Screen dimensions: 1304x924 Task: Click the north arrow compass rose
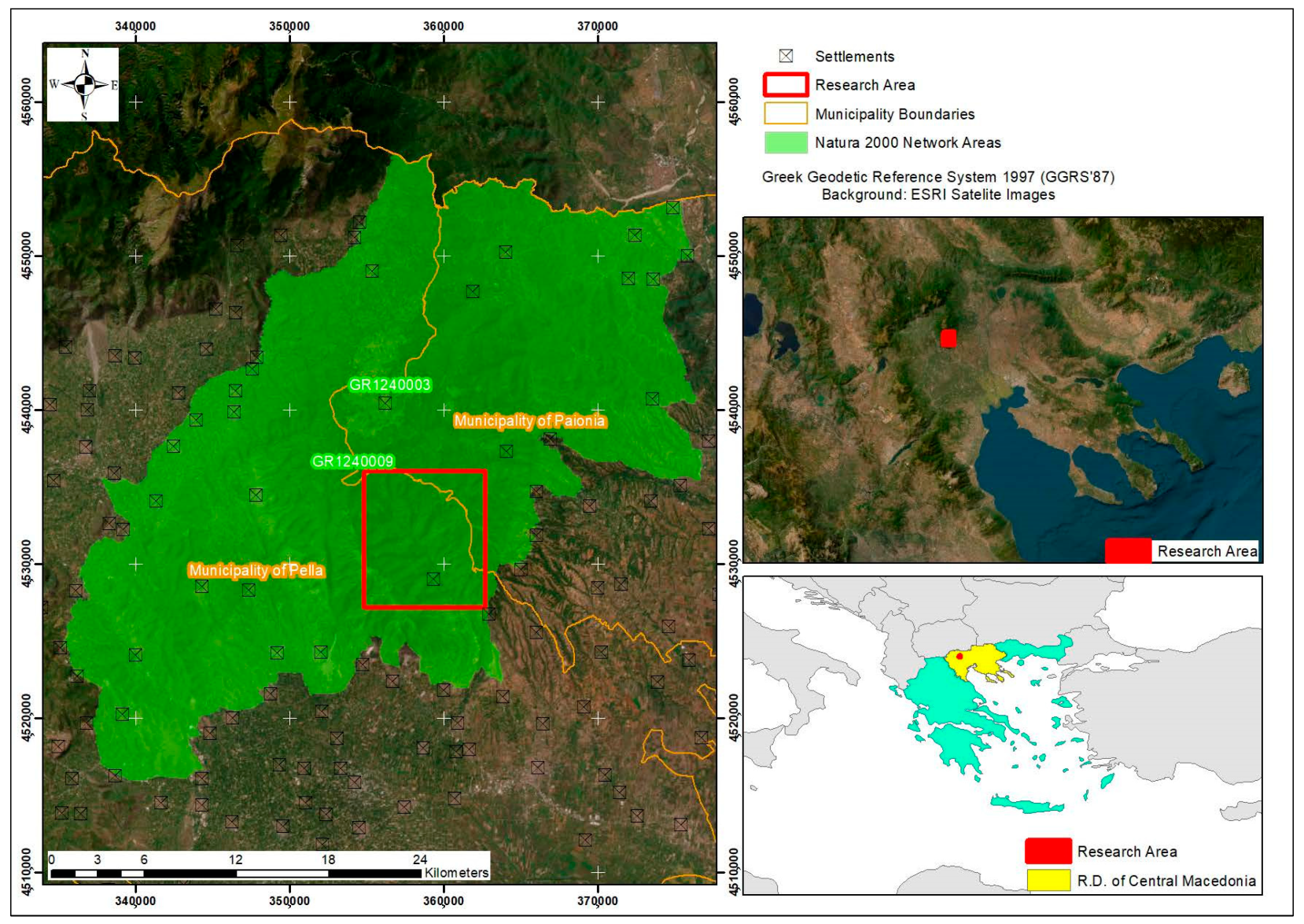tap(83, 84)
